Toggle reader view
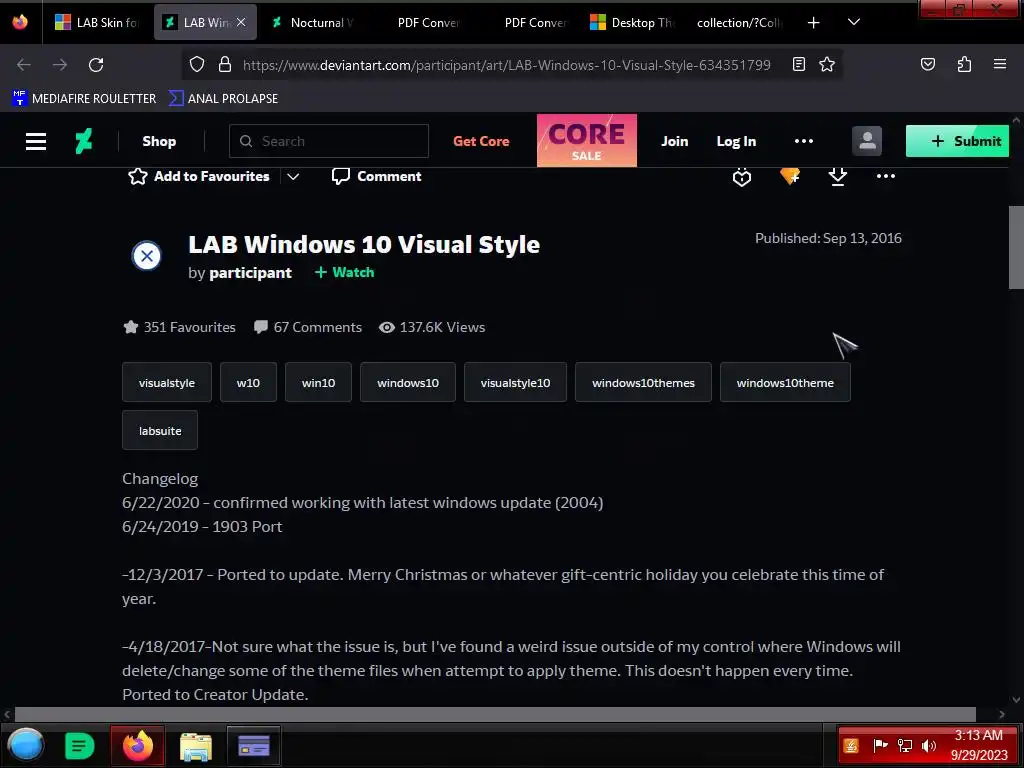Screen dimensions: 1024x768 coord(799,64)
